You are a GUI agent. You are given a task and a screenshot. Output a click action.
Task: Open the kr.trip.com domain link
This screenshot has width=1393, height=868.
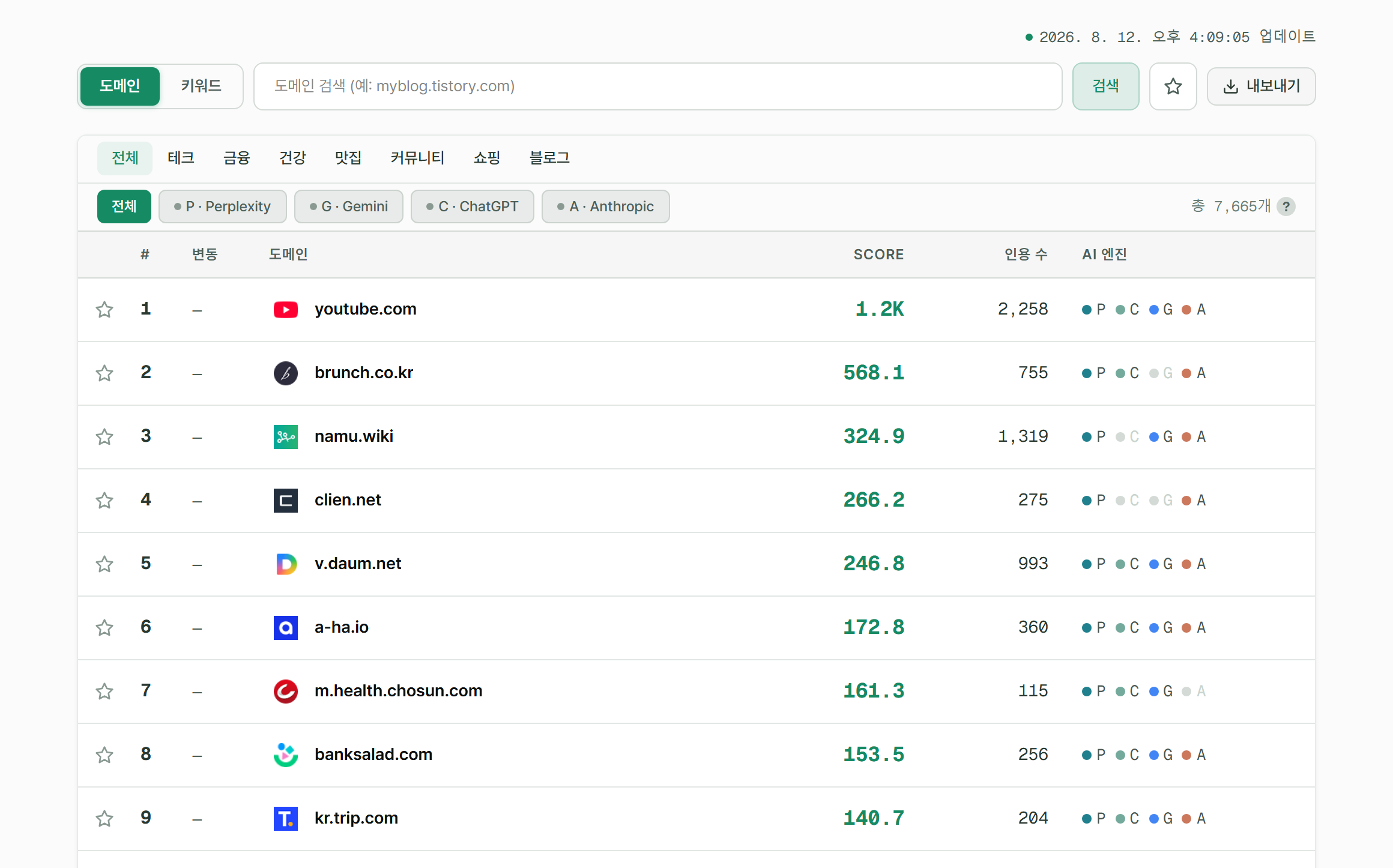pyautogui.click(x=357, y=819)
